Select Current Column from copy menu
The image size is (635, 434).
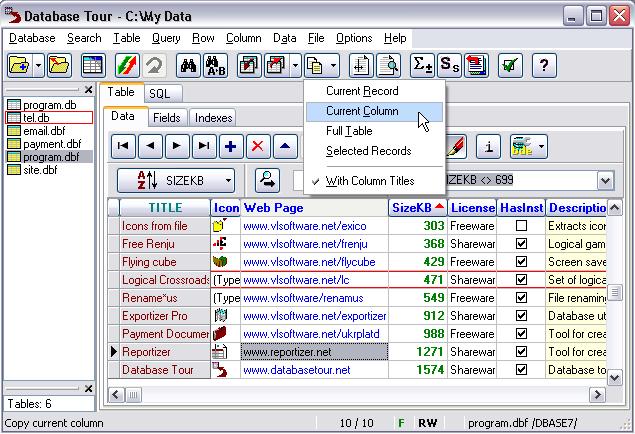pos(374,111)
